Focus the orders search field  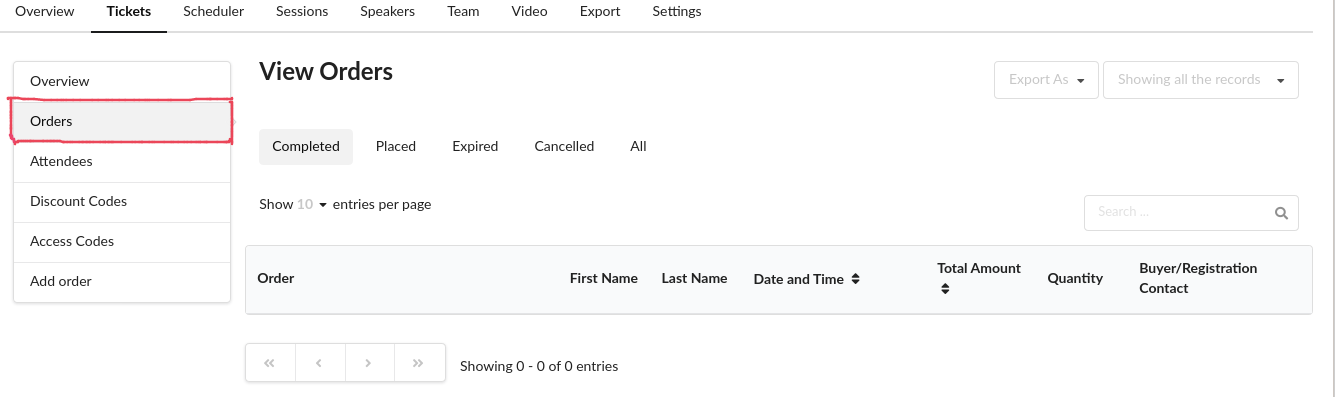[x=1180, y=212]
